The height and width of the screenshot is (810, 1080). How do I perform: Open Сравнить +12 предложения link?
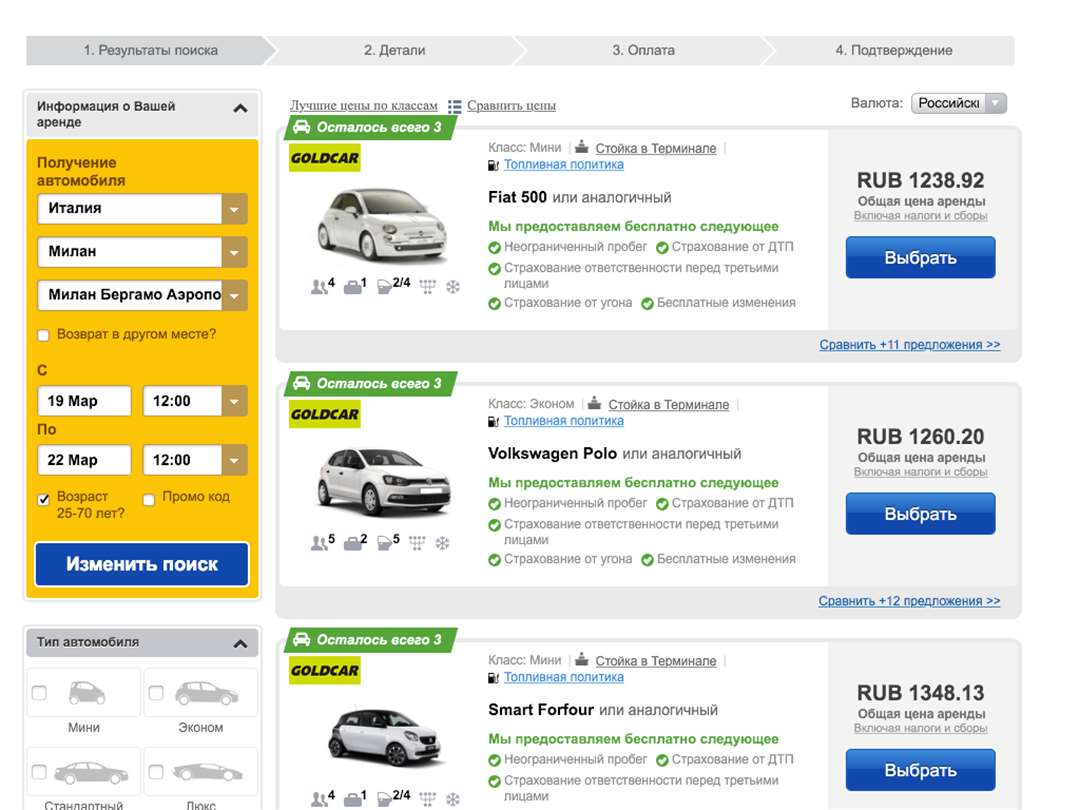[x=909, y=601]
